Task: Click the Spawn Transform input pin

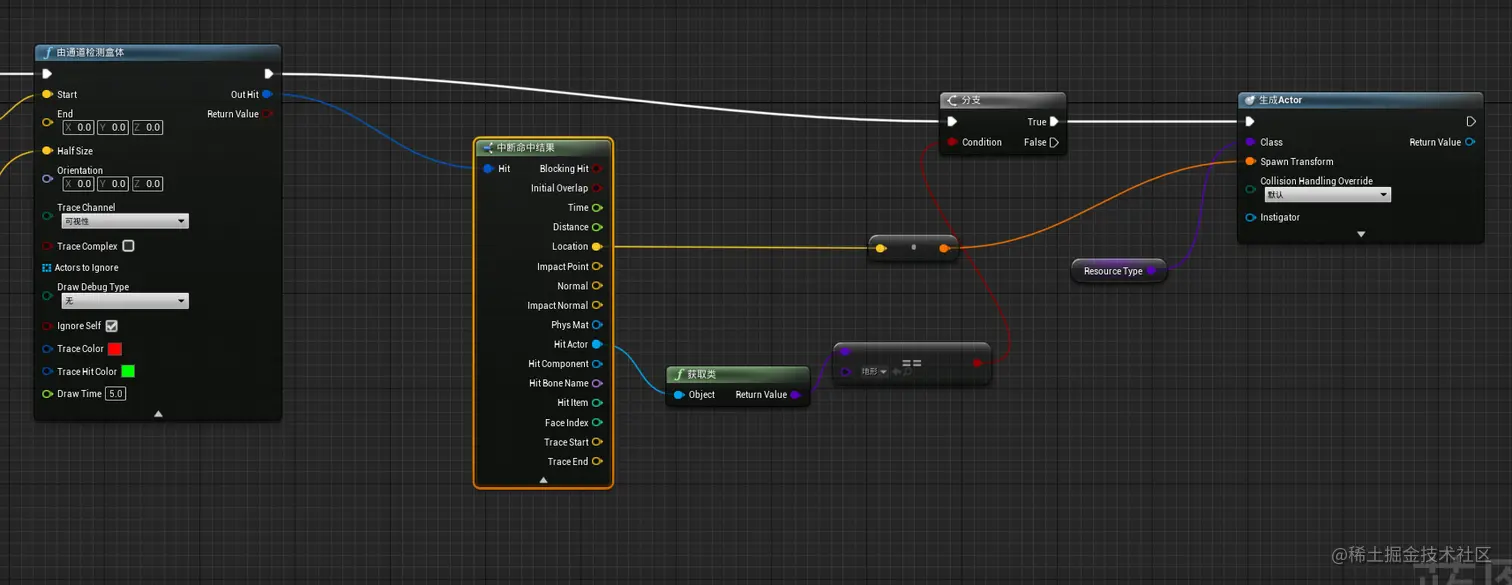Action: (x=1250, y=162)
